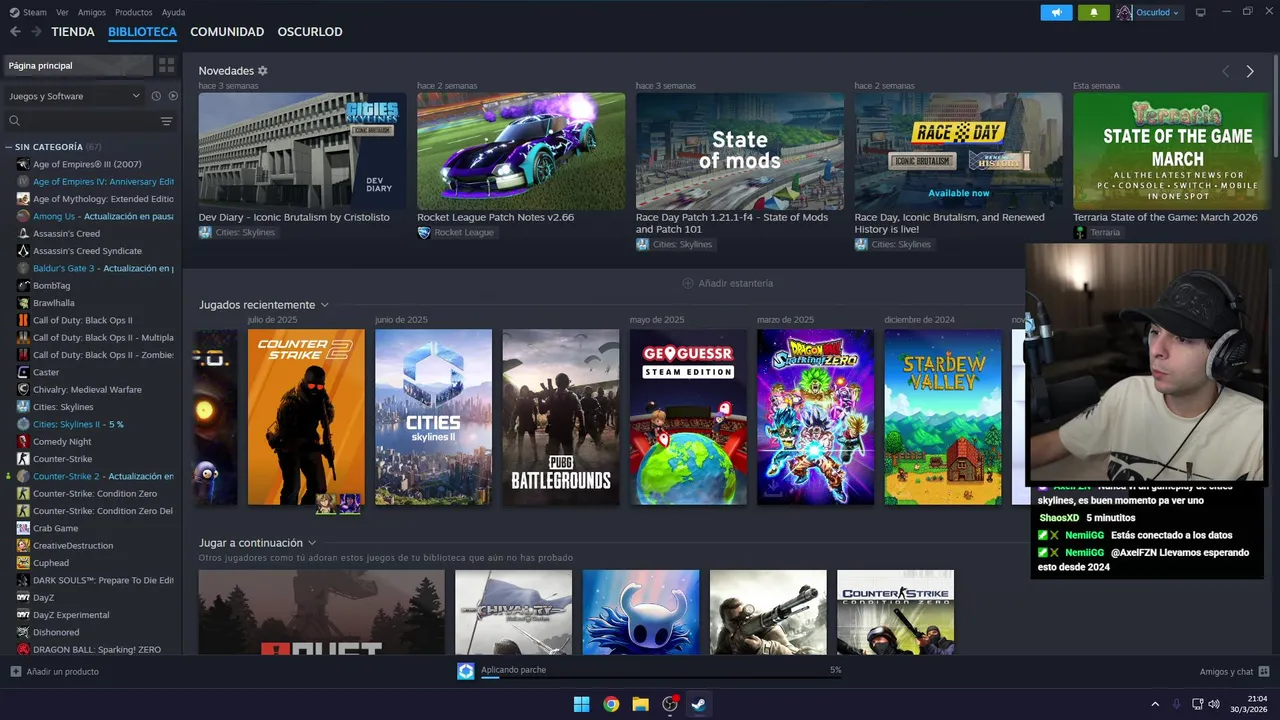This screenshot has height=720, width=1280.
Task: Open the Stardew Valley cover
Action: pyautogui.click(x=943, y=417)
